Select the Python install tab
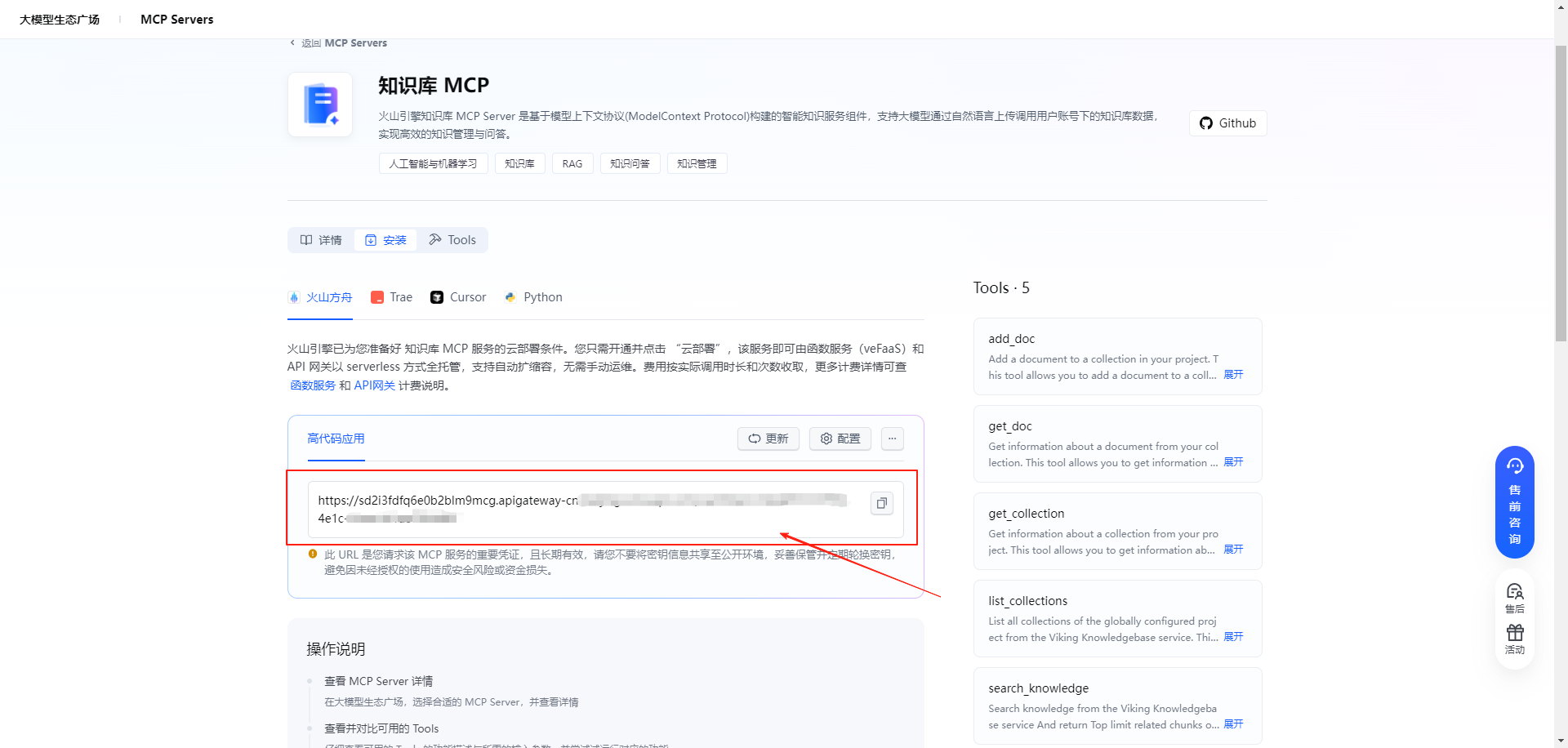Image resolution: width=1568 pixels, height=748 pixels. [x=534, y=297]
